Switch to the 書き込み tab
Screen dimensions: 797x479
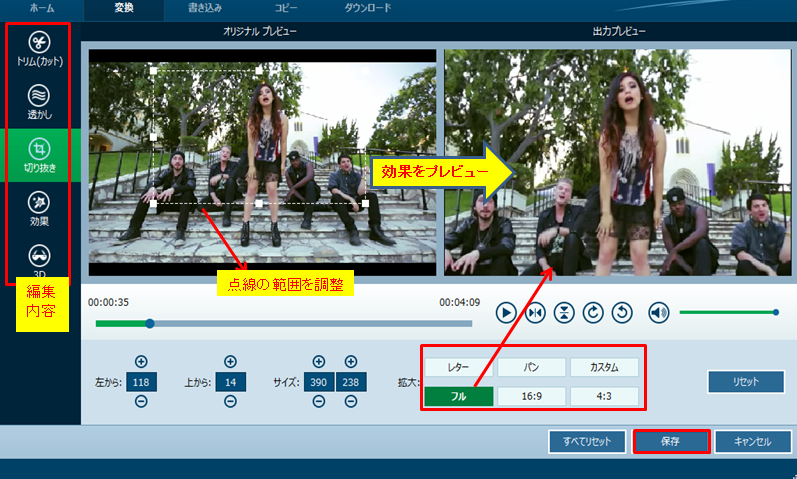[205, 8]
